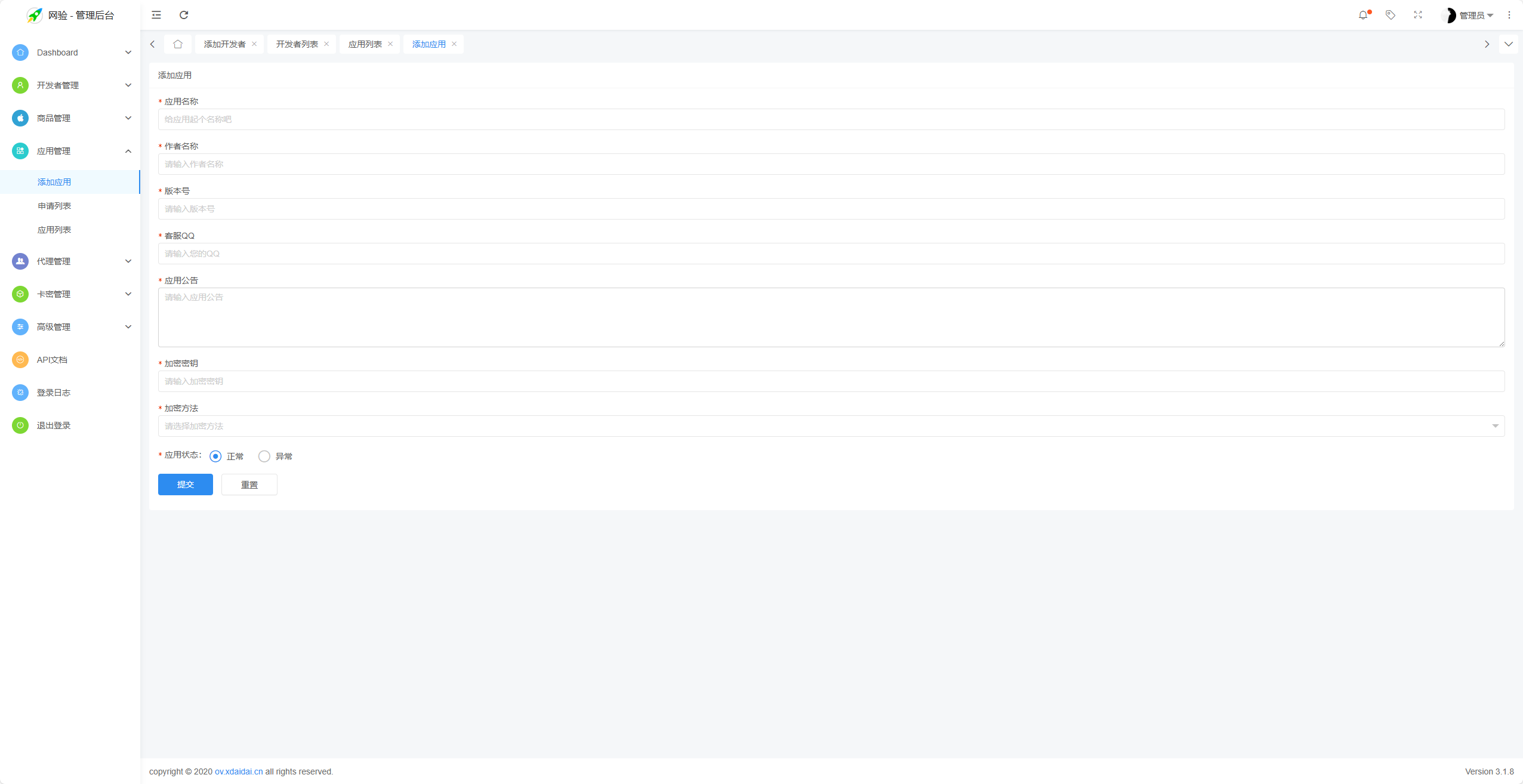Open the 加密方法 dropdown

tap(831, 426)
